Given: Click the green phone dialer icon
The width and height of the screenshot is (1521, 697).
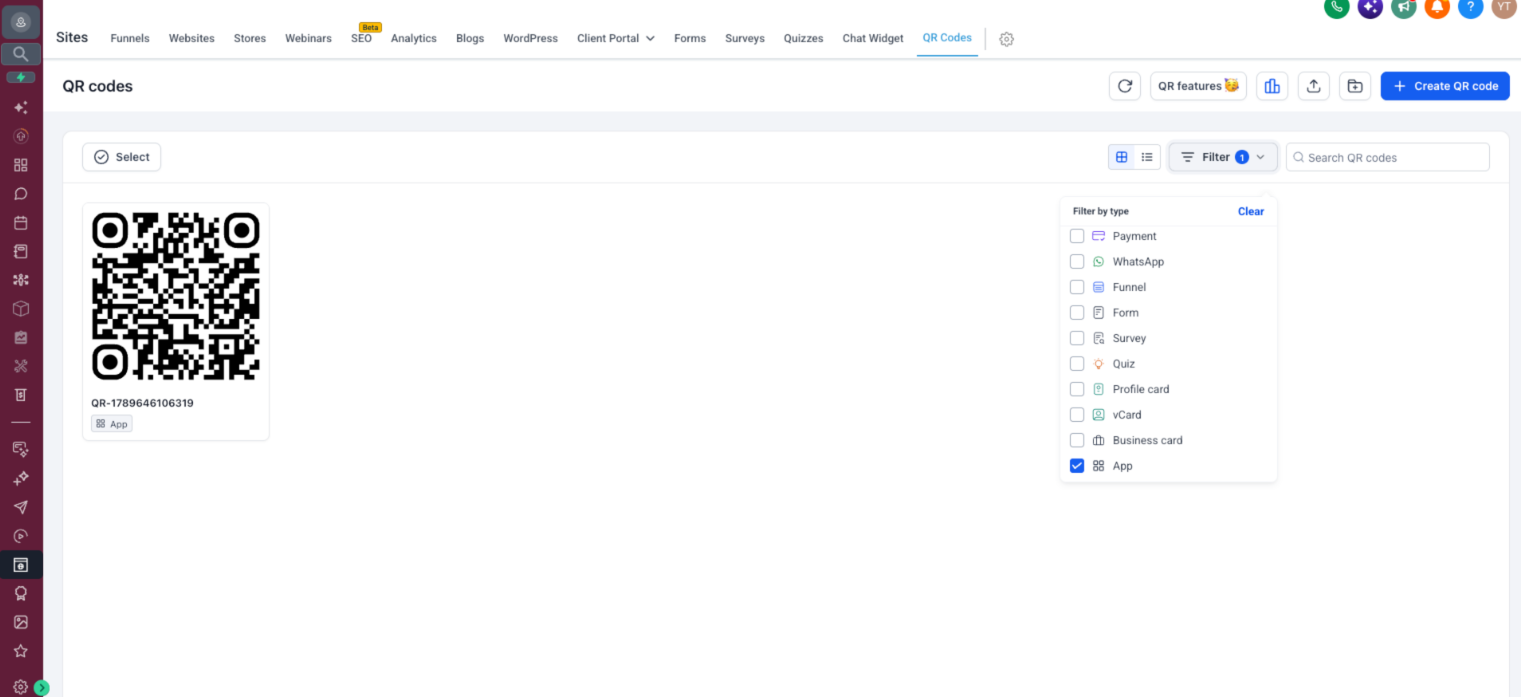Looking at the screenshot, I should [1336, 7].
